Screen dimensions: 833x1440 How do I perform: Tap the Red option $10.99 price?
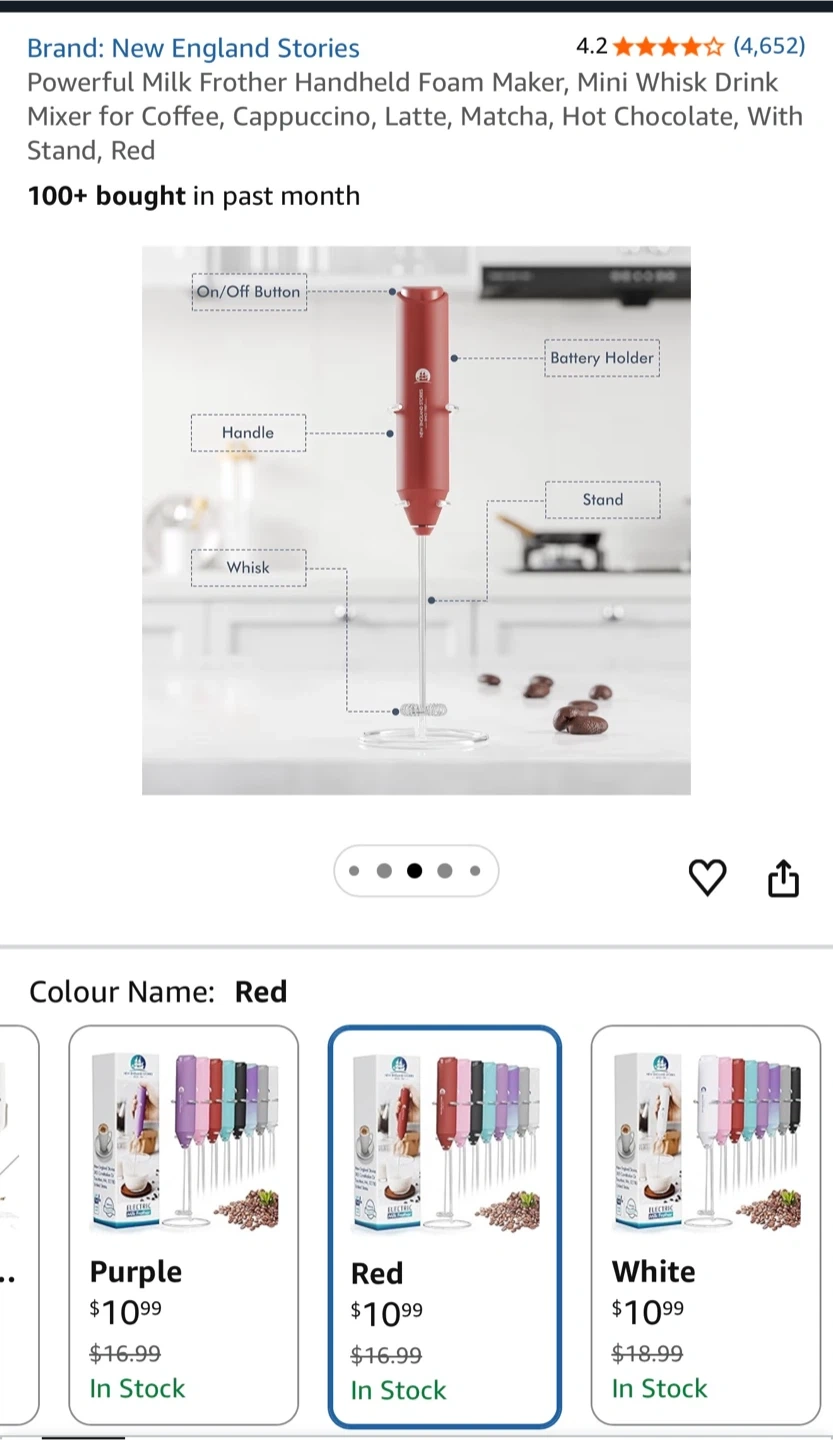[387, 1312]
